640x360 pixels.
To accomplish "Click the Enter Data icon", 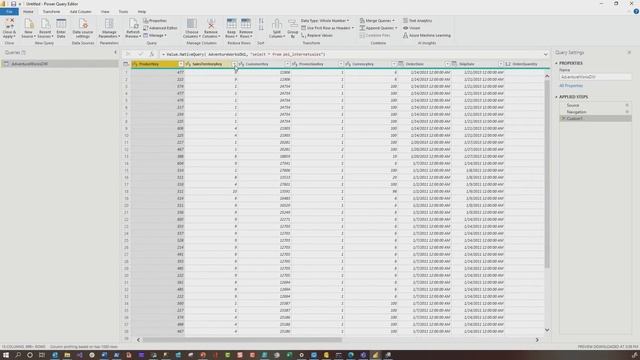I will pos(61,24).
